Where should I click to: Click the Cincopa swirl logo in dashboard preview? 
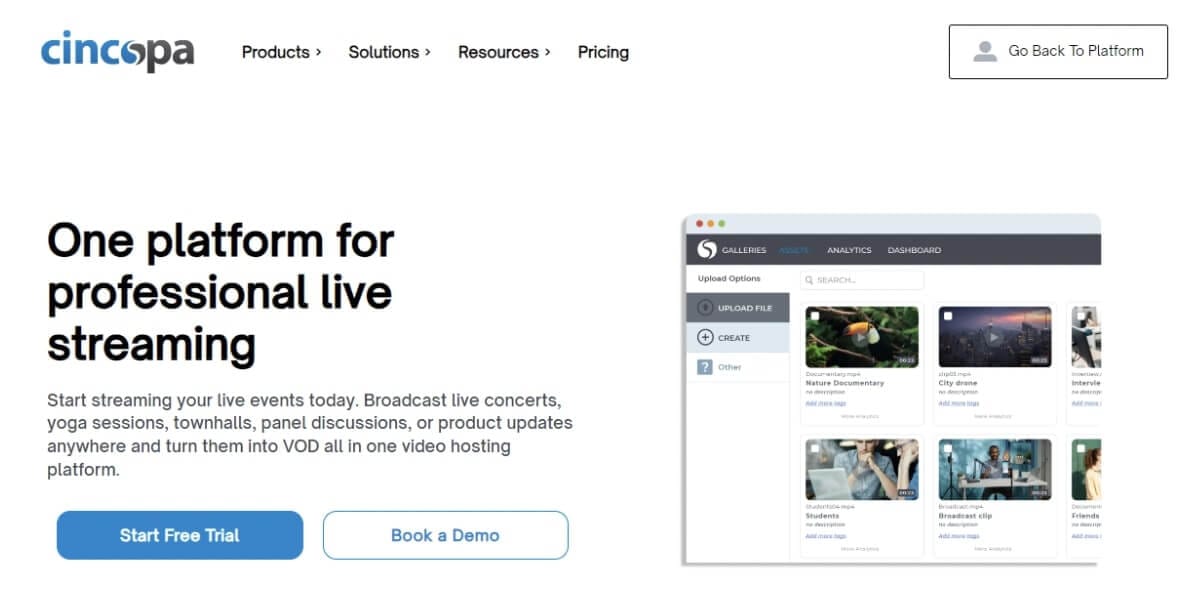[707, 249]
